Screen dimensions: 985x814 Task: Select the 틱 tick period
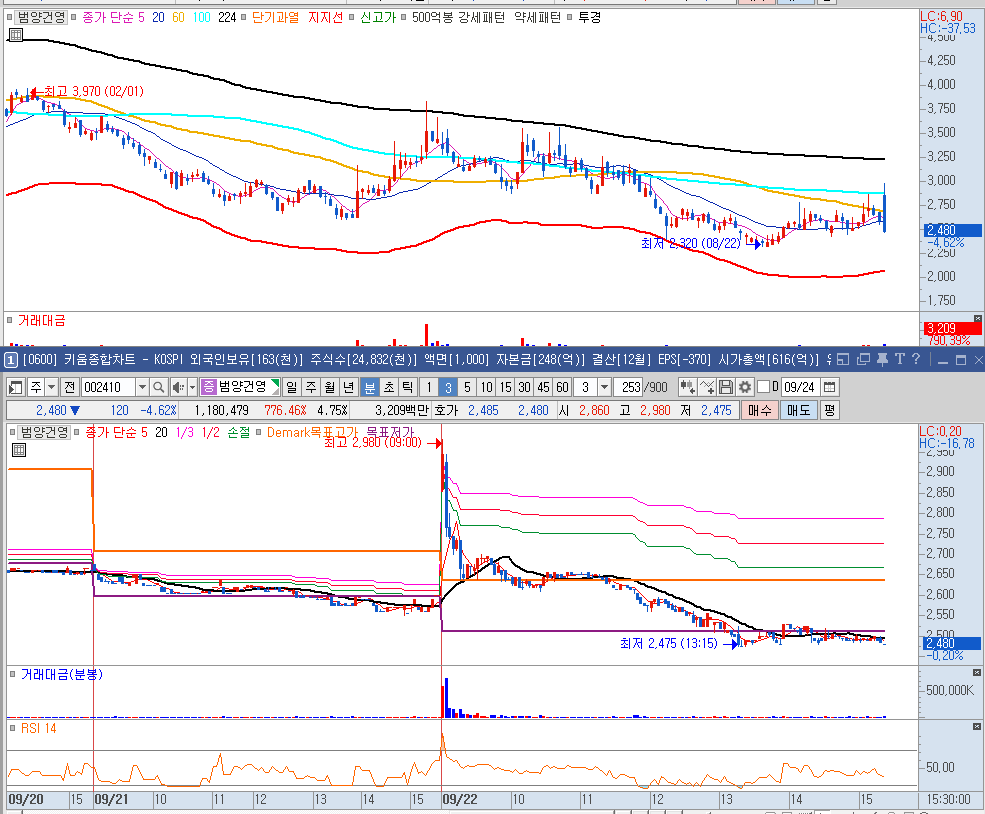(x=407, y=387)
